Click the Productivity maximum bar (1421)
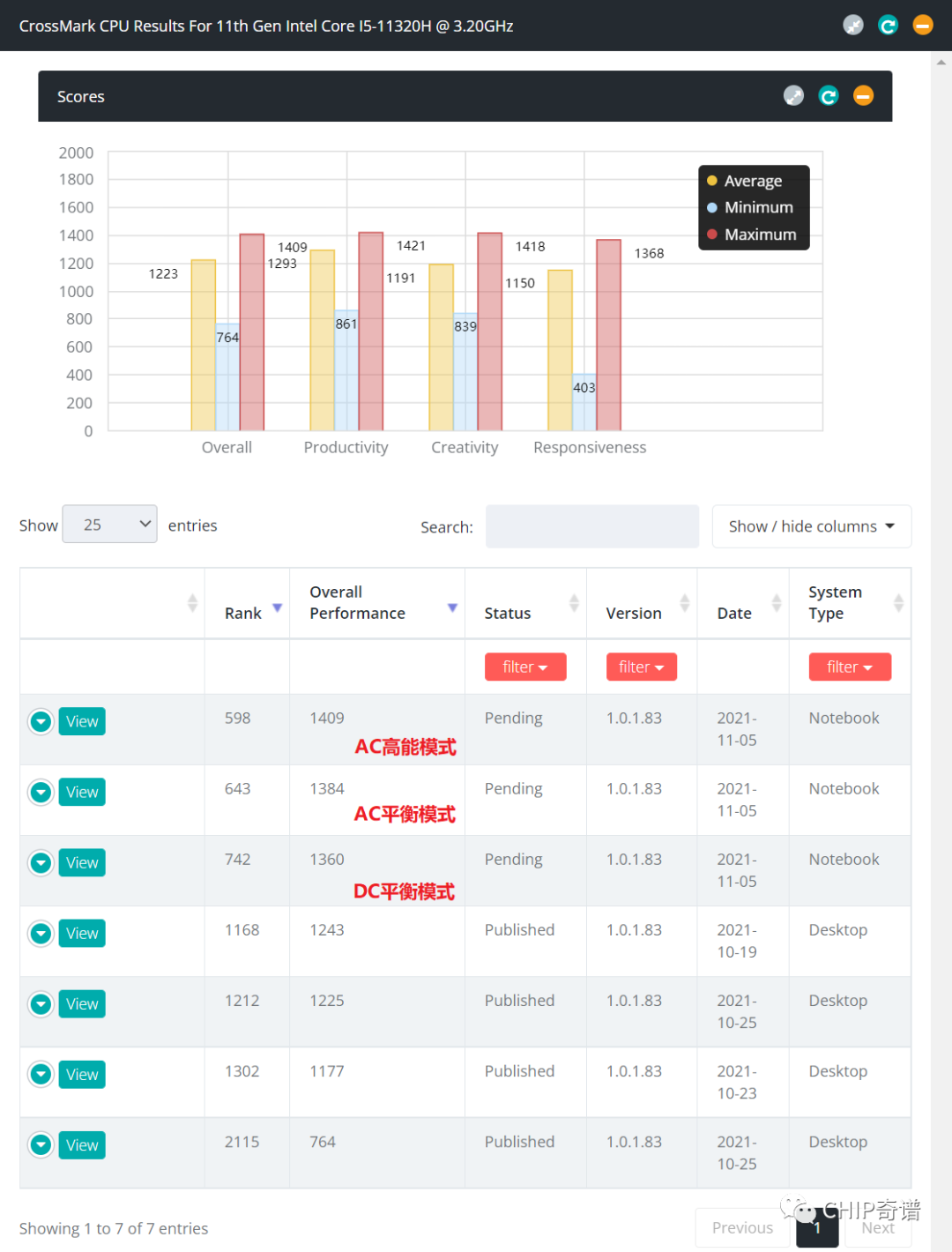 [x=371, y=332]
